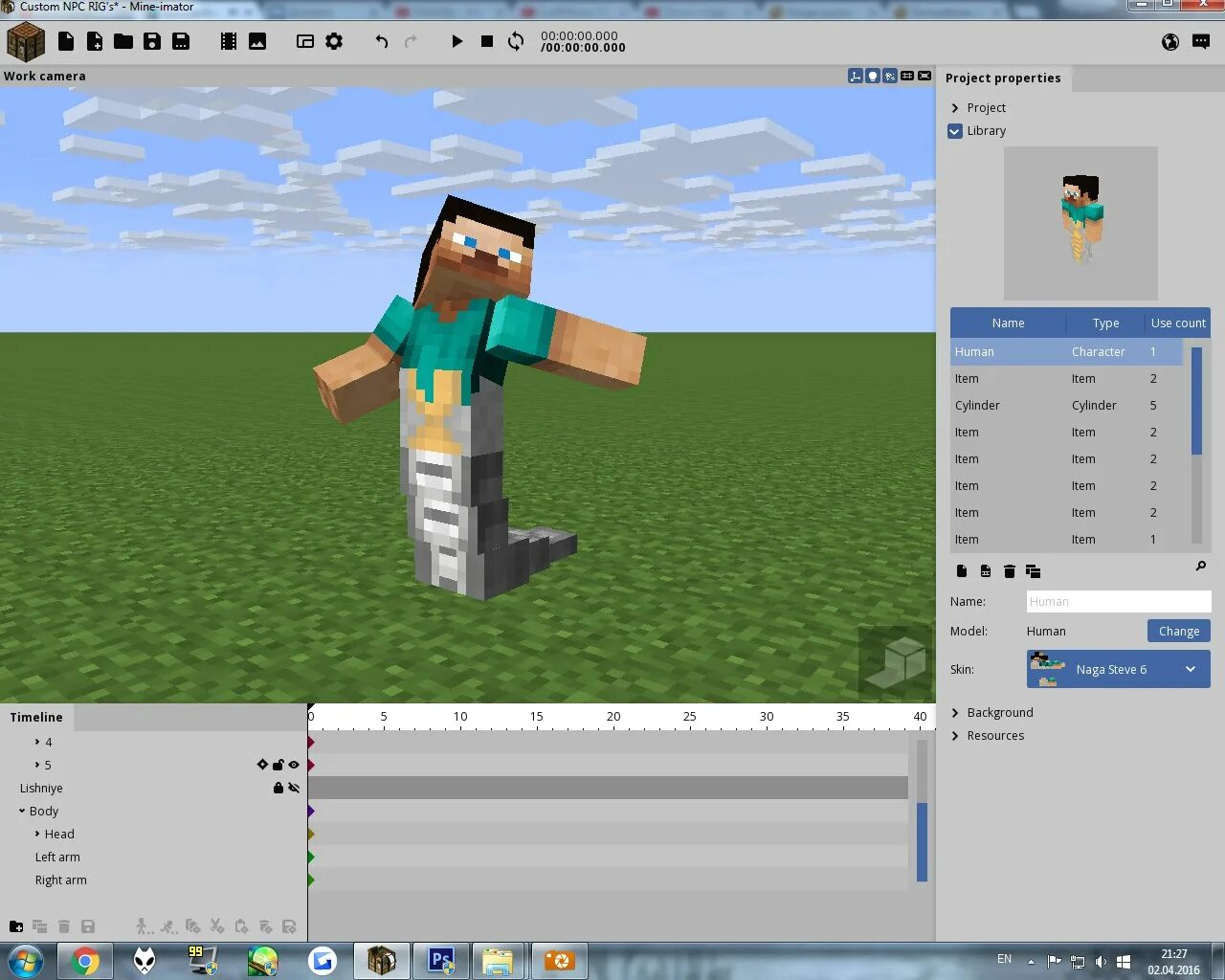This screenshot has width=1225, height=980.
Task: Open Photoshop from the Windows taskbar
Action: pos(440,961)
